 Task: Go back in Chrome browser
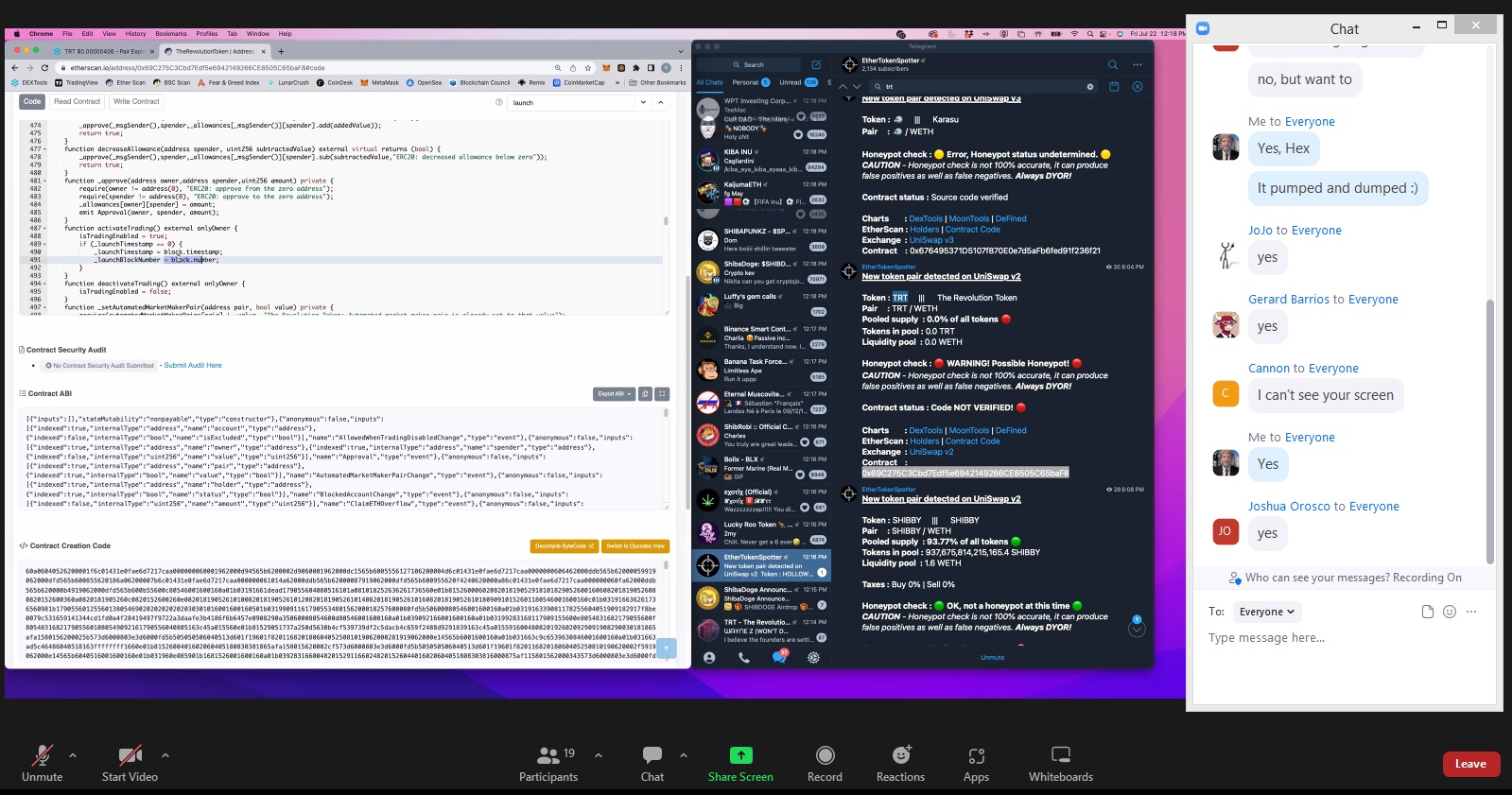14,68
